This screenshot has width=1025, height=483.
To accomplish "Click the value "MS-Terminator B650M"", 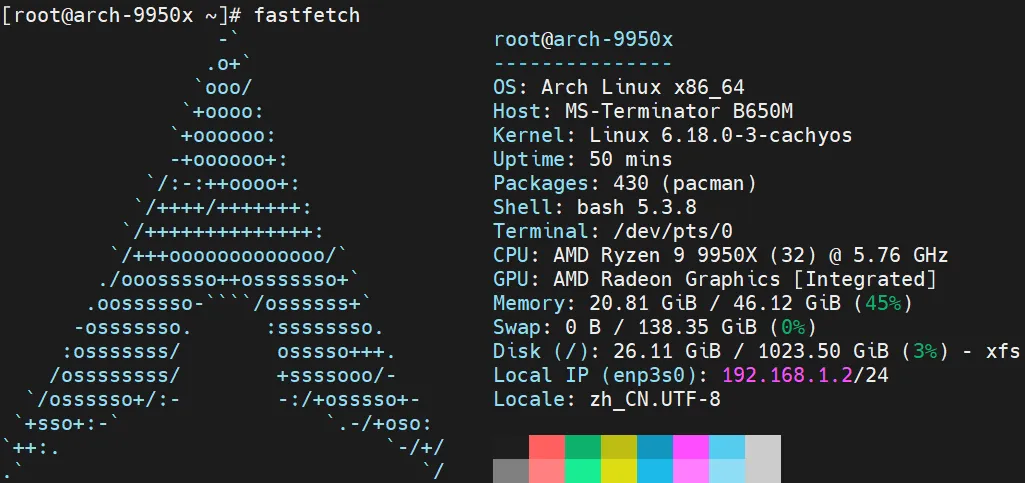I will [x=679, y=111].
